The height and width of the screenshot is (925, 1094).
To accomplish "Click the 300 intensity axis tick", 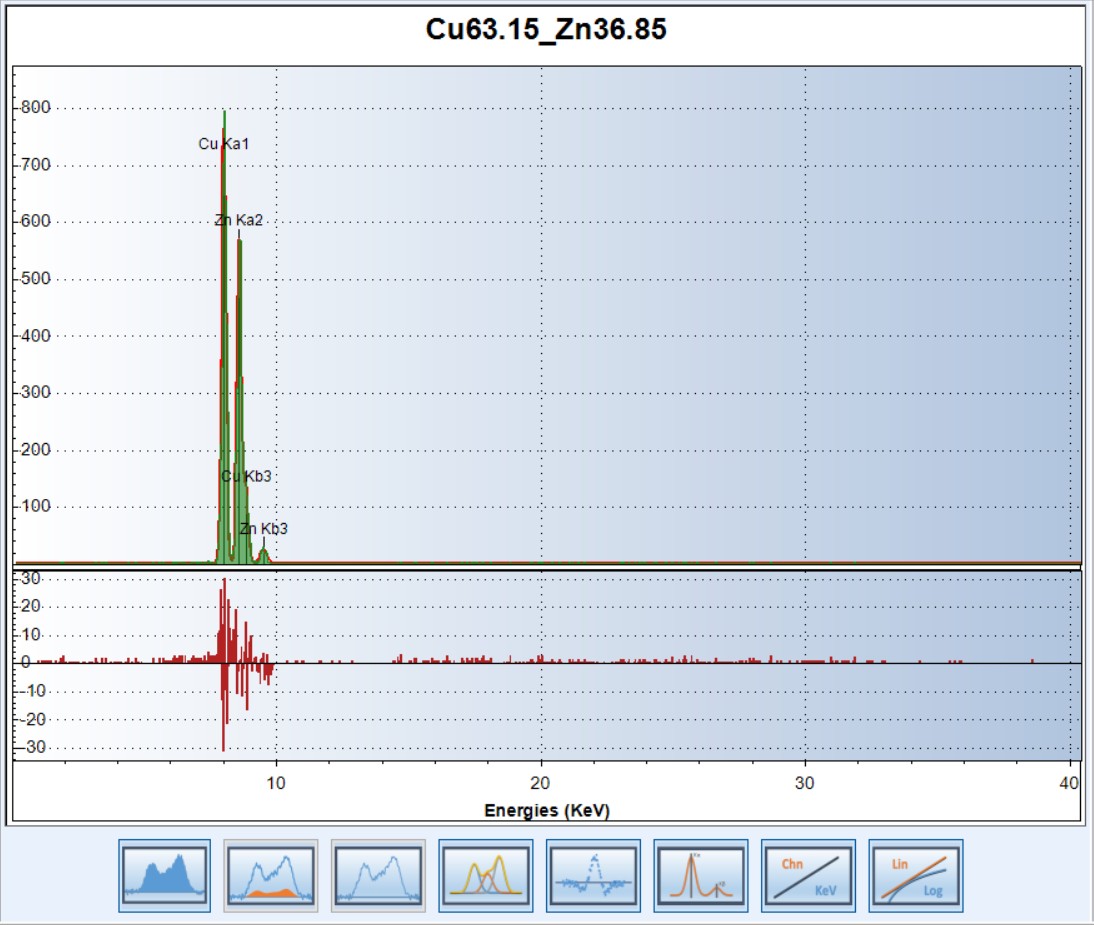I will (36, 392).
